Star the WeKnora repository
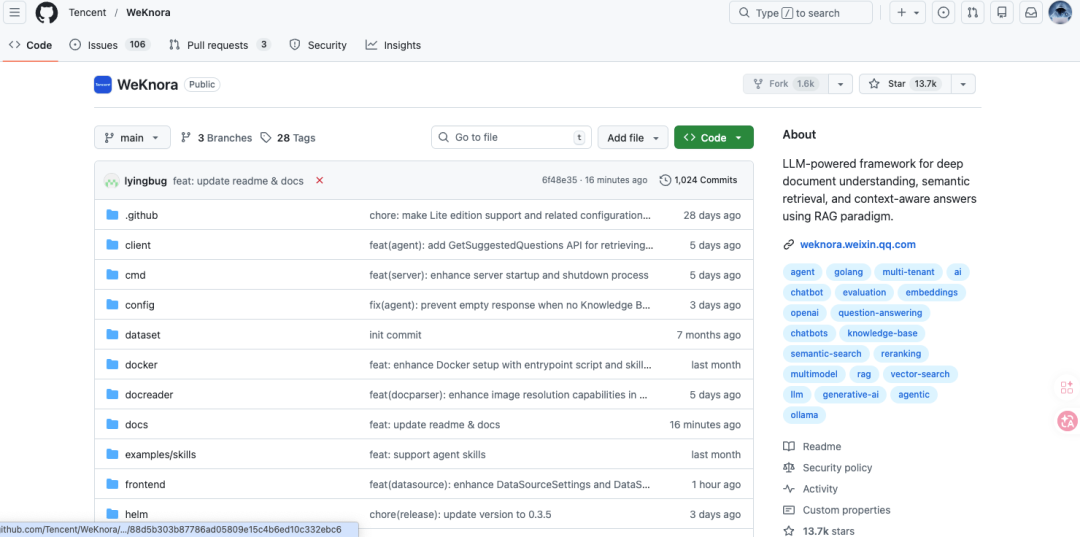Viewport: 1080px width, 537px height. click(x=905, y=84)
